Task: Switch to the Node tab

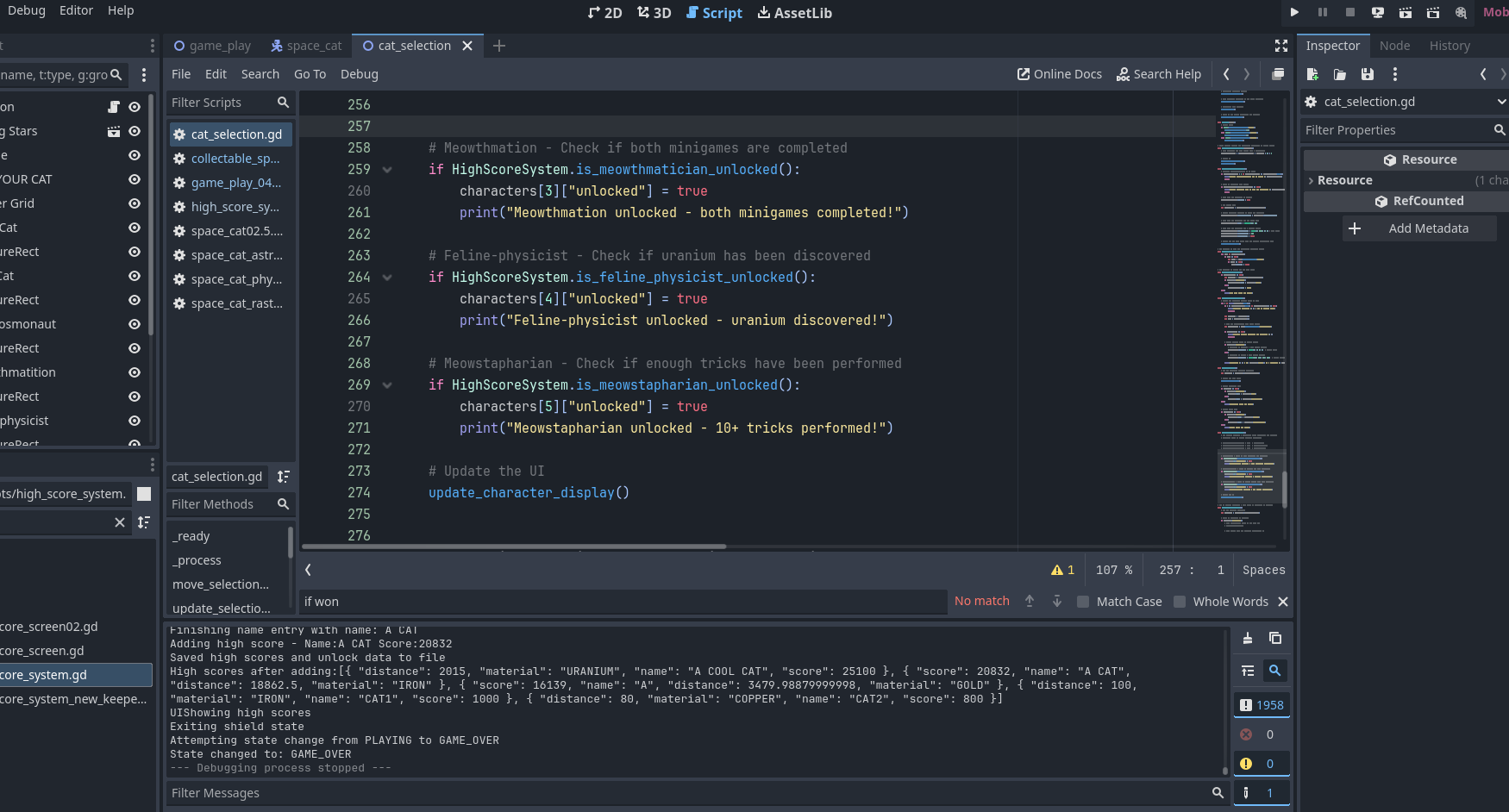Action: [x=1394, y=46]
